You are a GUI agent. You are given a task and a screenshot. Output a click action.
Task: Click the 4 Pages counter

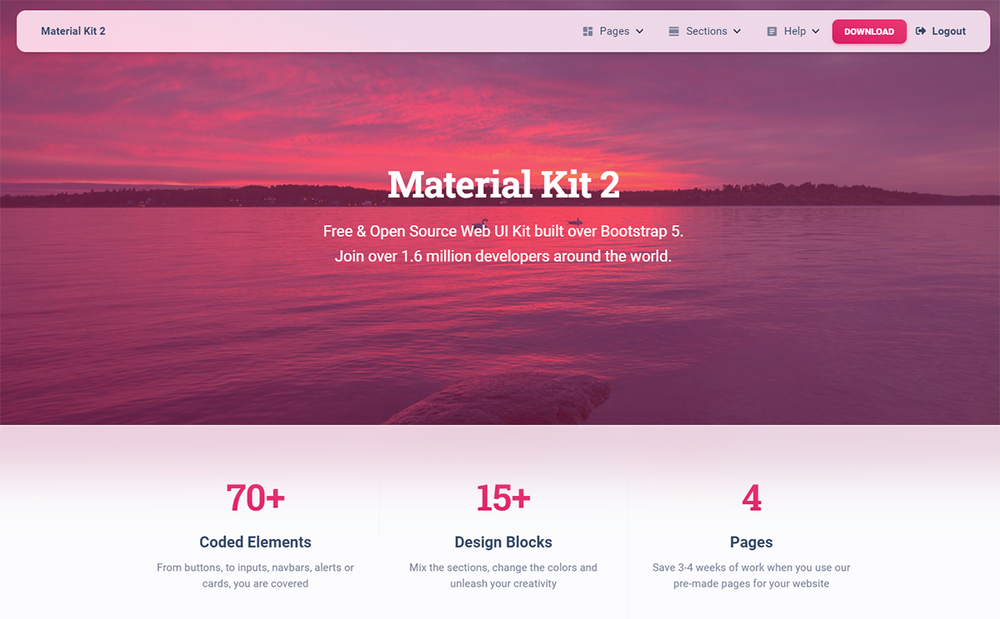pyautogui.click(x=751, y=498)
